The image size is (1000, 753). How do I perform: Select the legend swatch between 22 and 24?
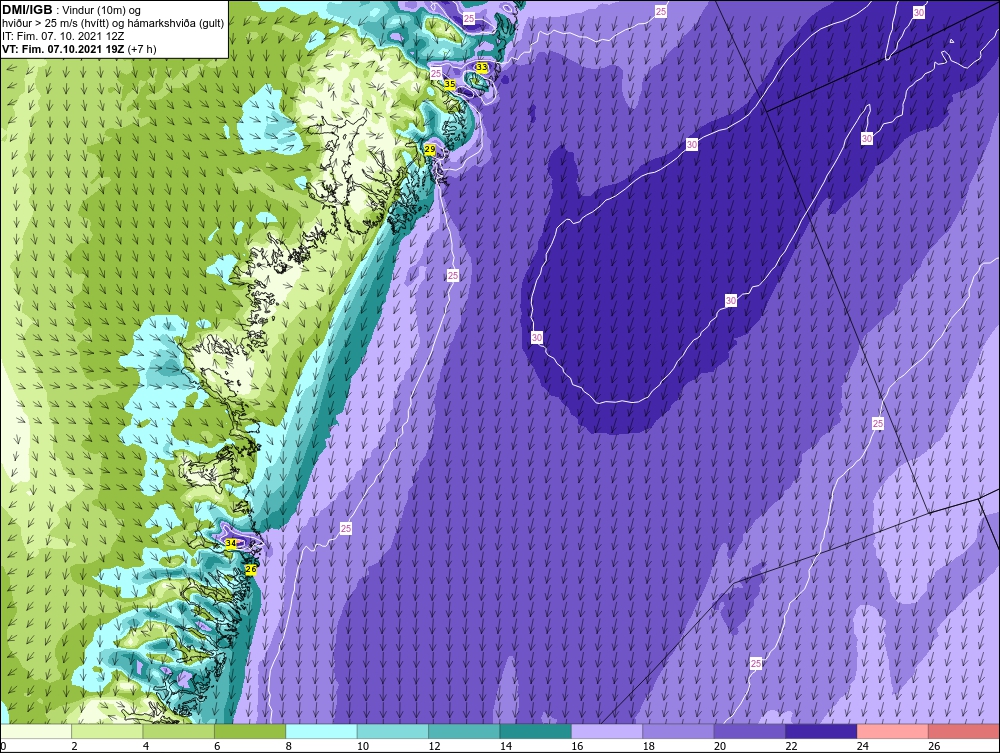coord(821,731)
